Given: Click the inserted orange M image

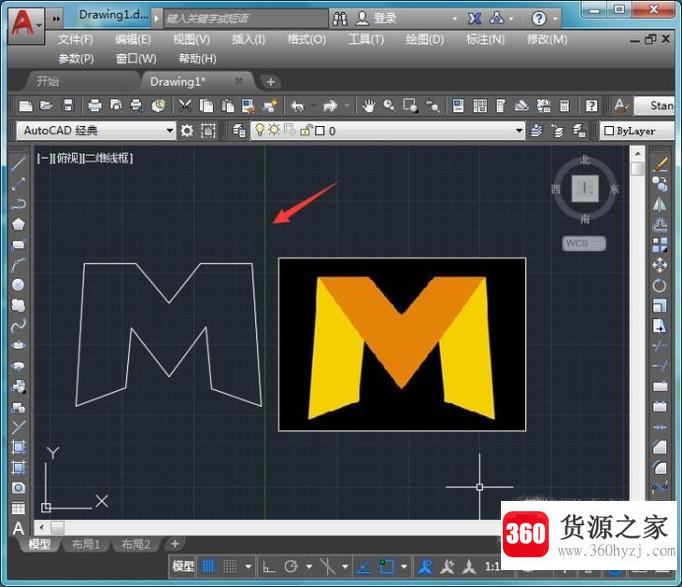Looking at the screenshot, I should coord(402,344).
